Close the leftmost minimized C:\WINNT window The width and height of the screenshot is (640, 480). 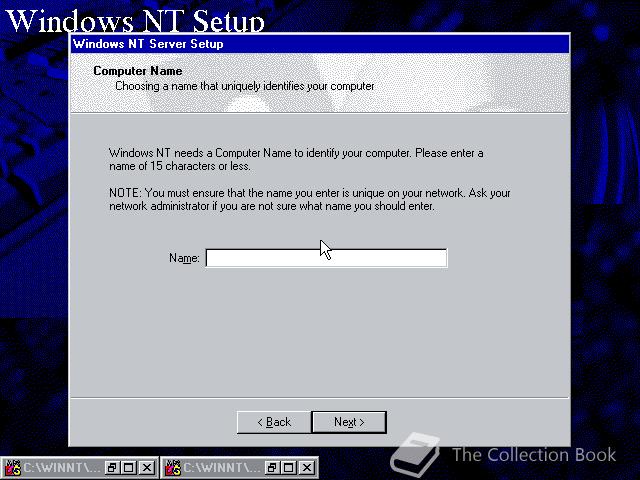[x=147, y=468]
